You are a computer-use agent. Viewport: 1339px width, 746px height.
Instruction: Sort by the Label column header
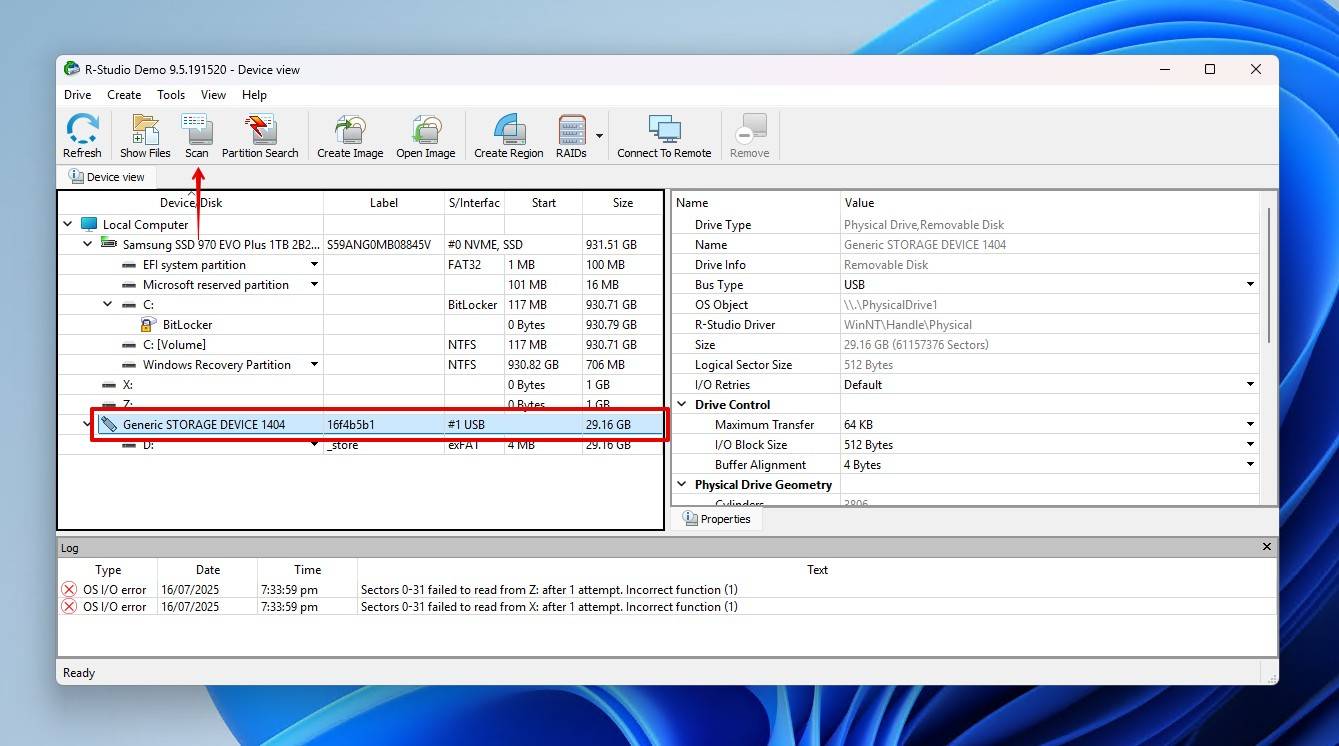(384, 202)
